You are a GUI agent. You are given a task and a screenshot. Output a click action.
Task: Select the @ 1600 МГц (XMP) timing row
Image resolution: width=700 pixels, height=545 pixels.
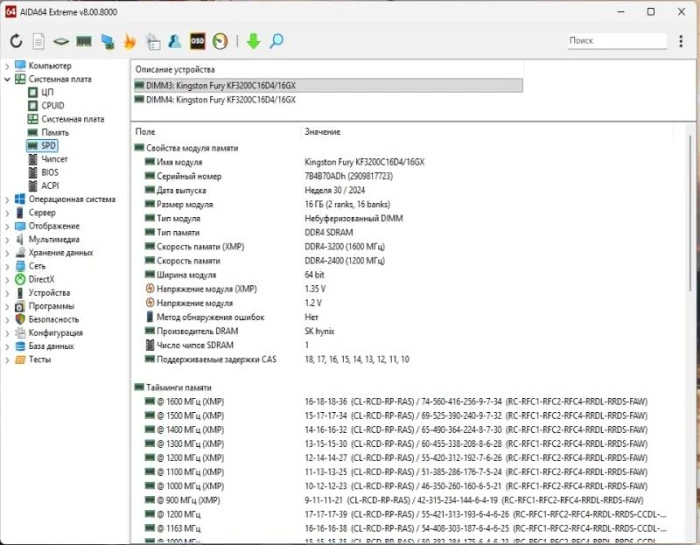pyautogui.click(x=402, y=402)
